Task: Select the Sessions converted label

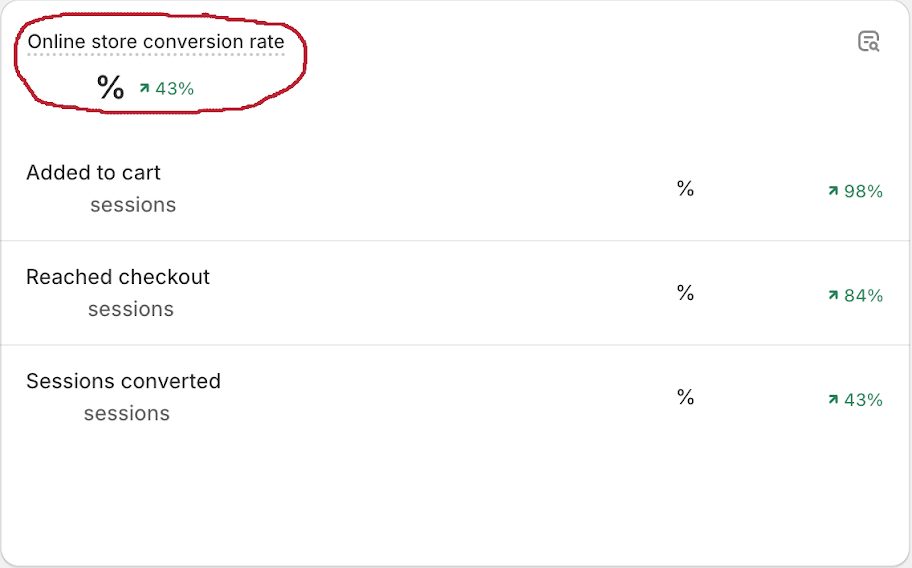Action: [x=123, y=381]
